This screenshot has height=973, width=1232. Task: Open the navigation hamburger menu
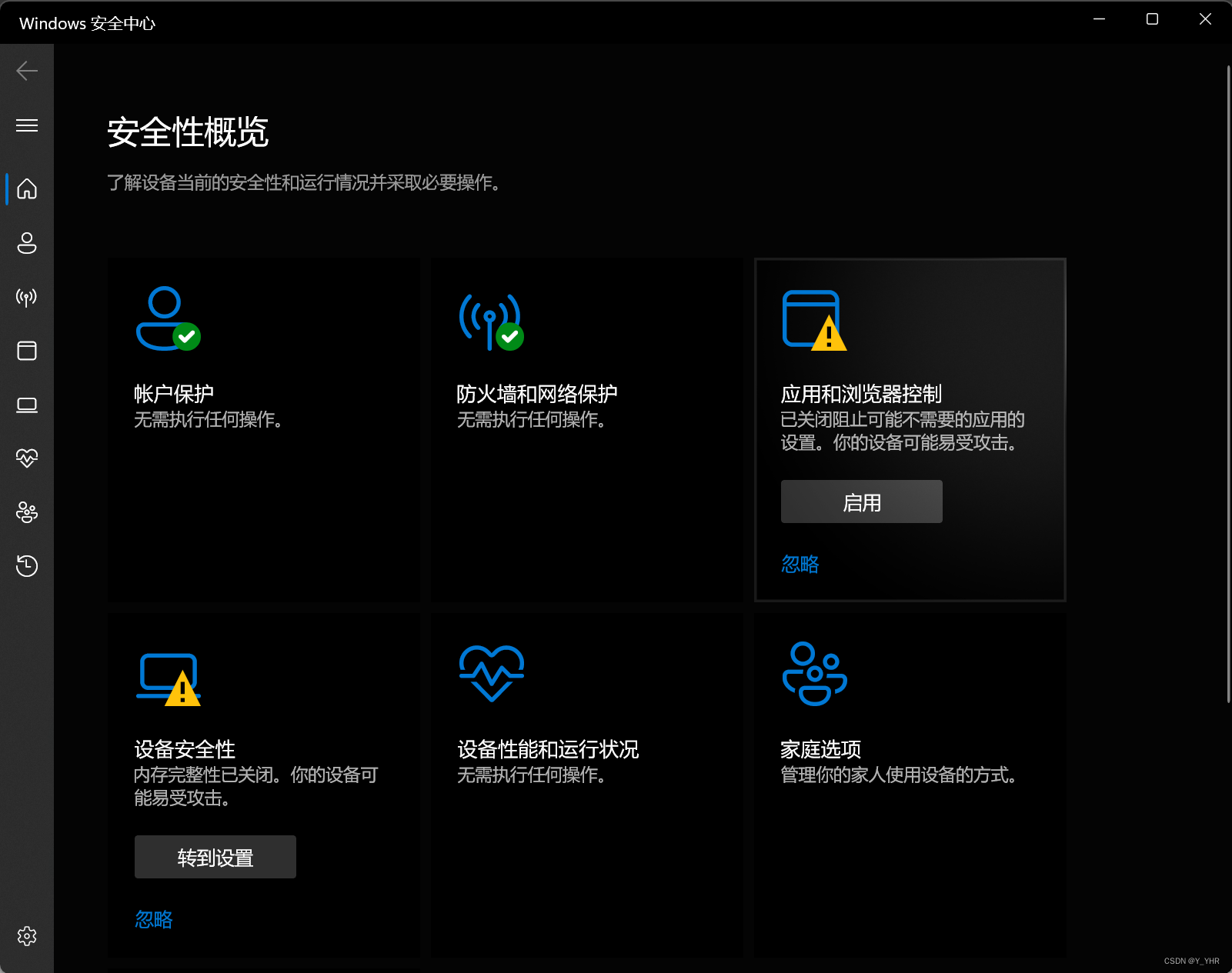(x=27, y=125)
